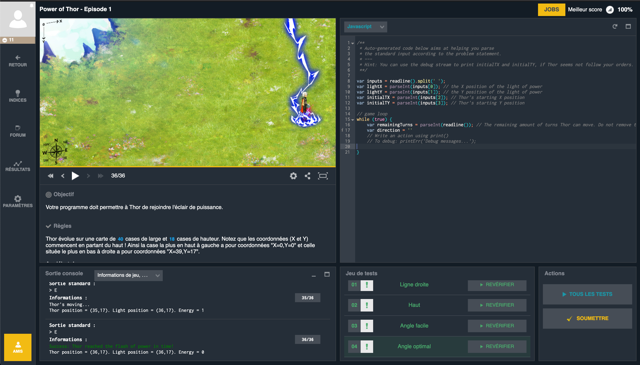The width and height of the screenshot is (640, 365).
Task: Toggle the Objectif section marker
Action: (49, 195)
